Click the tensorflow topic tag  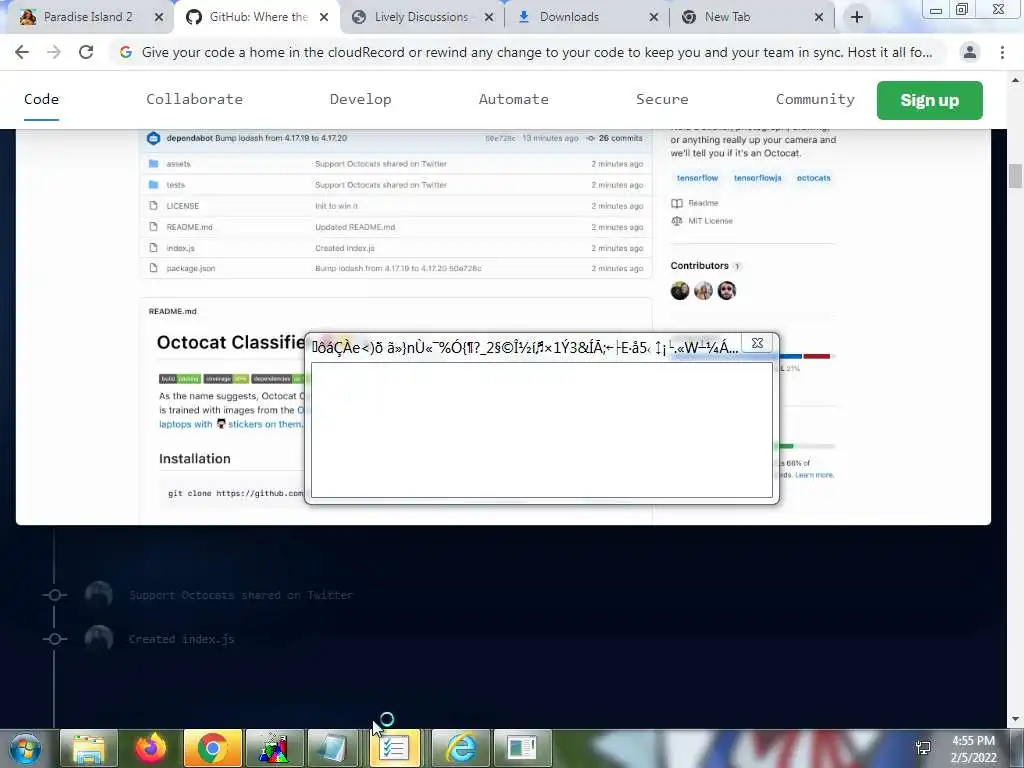[697, 178]
